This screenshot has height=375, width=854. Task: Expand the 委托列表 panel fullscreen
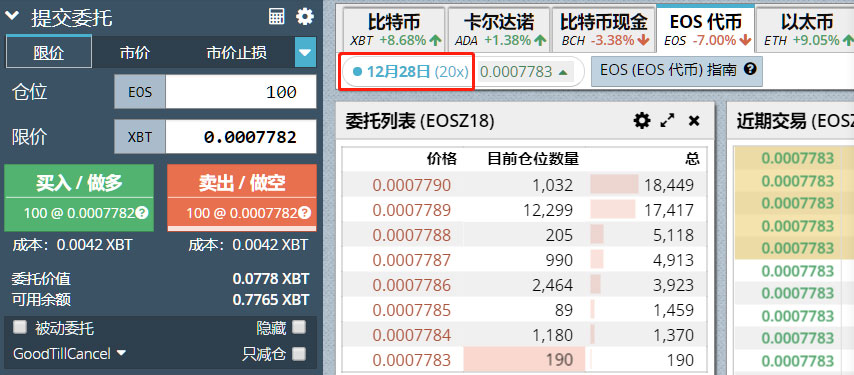(667, 120)
